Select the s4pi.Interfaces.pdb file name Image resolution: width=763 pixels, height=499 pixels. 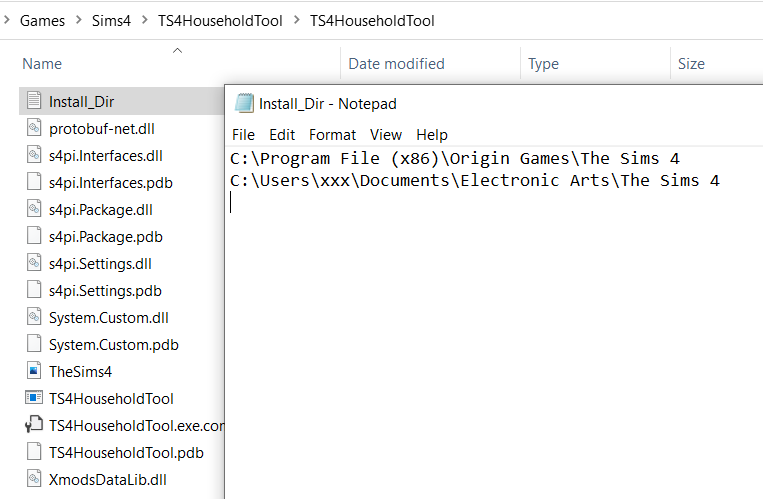point(111,183)
